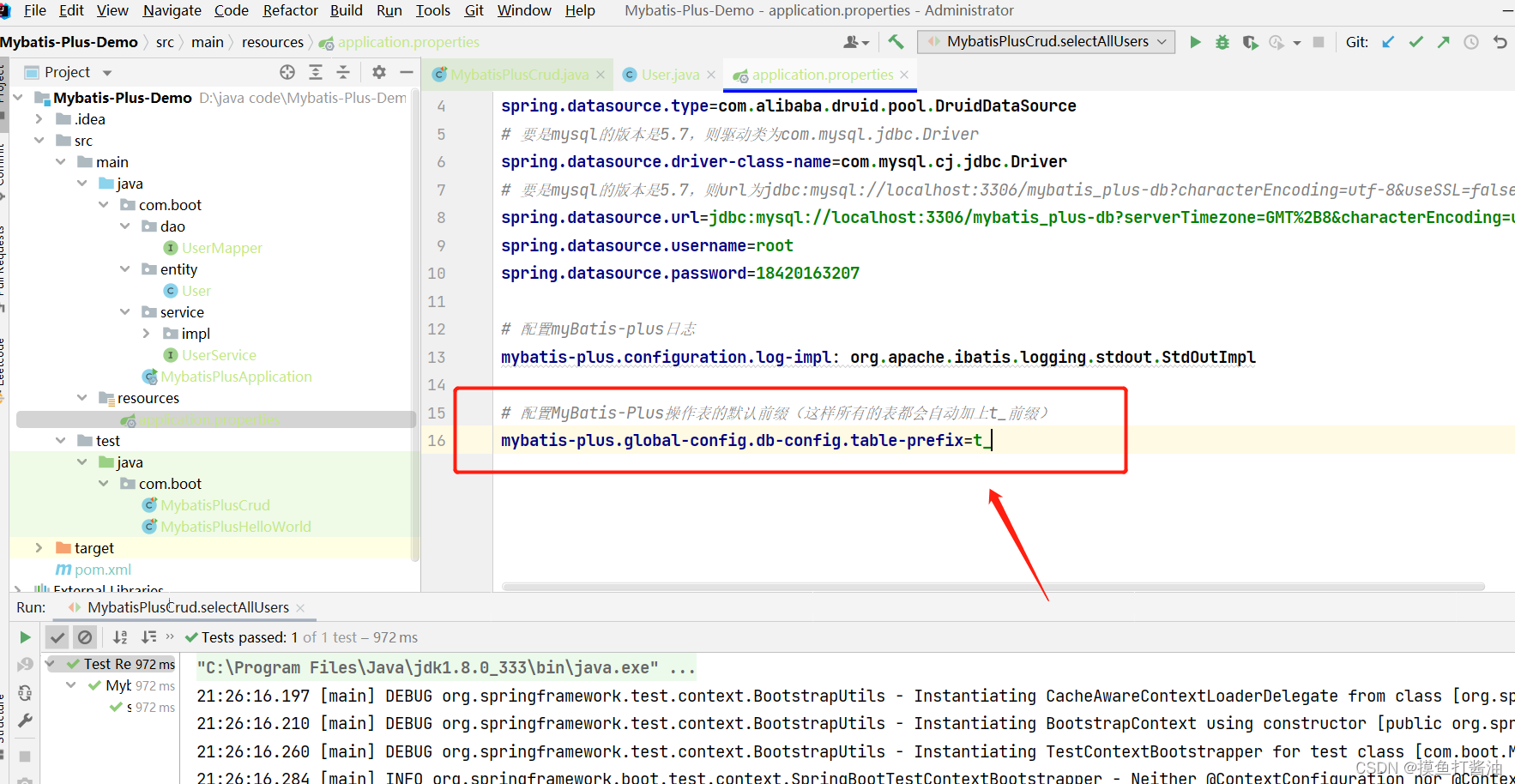The image size is (1515, 784).
Task: Expand hidden test toolbar actions chevron
Action: click(170, 636)
